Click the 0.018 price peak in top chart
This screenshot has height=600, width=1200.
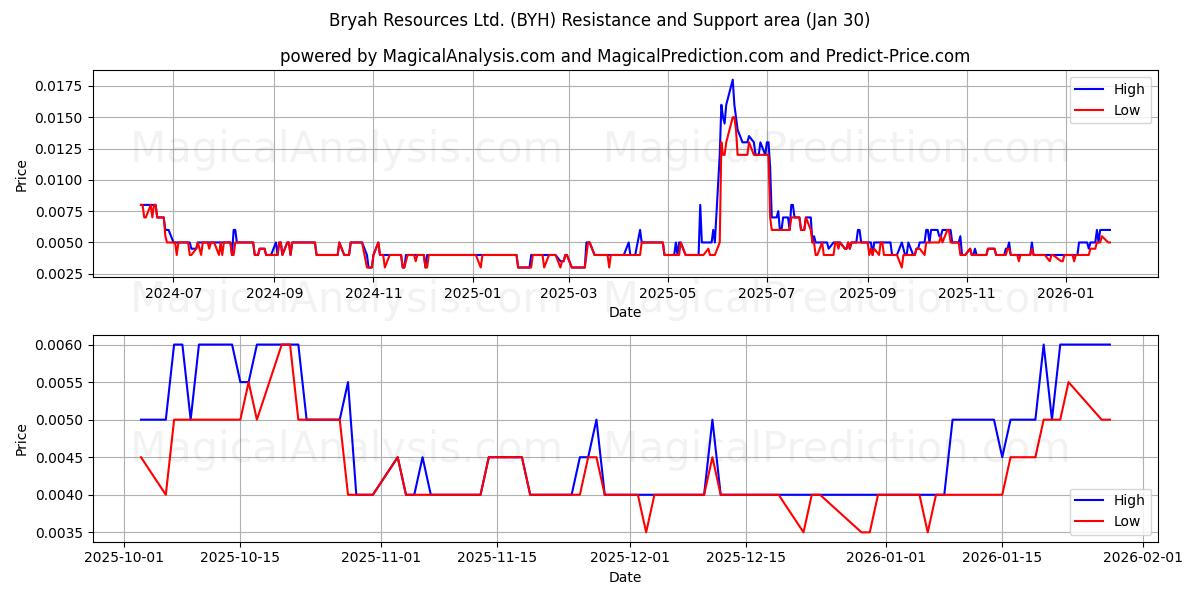coord(732,80)
